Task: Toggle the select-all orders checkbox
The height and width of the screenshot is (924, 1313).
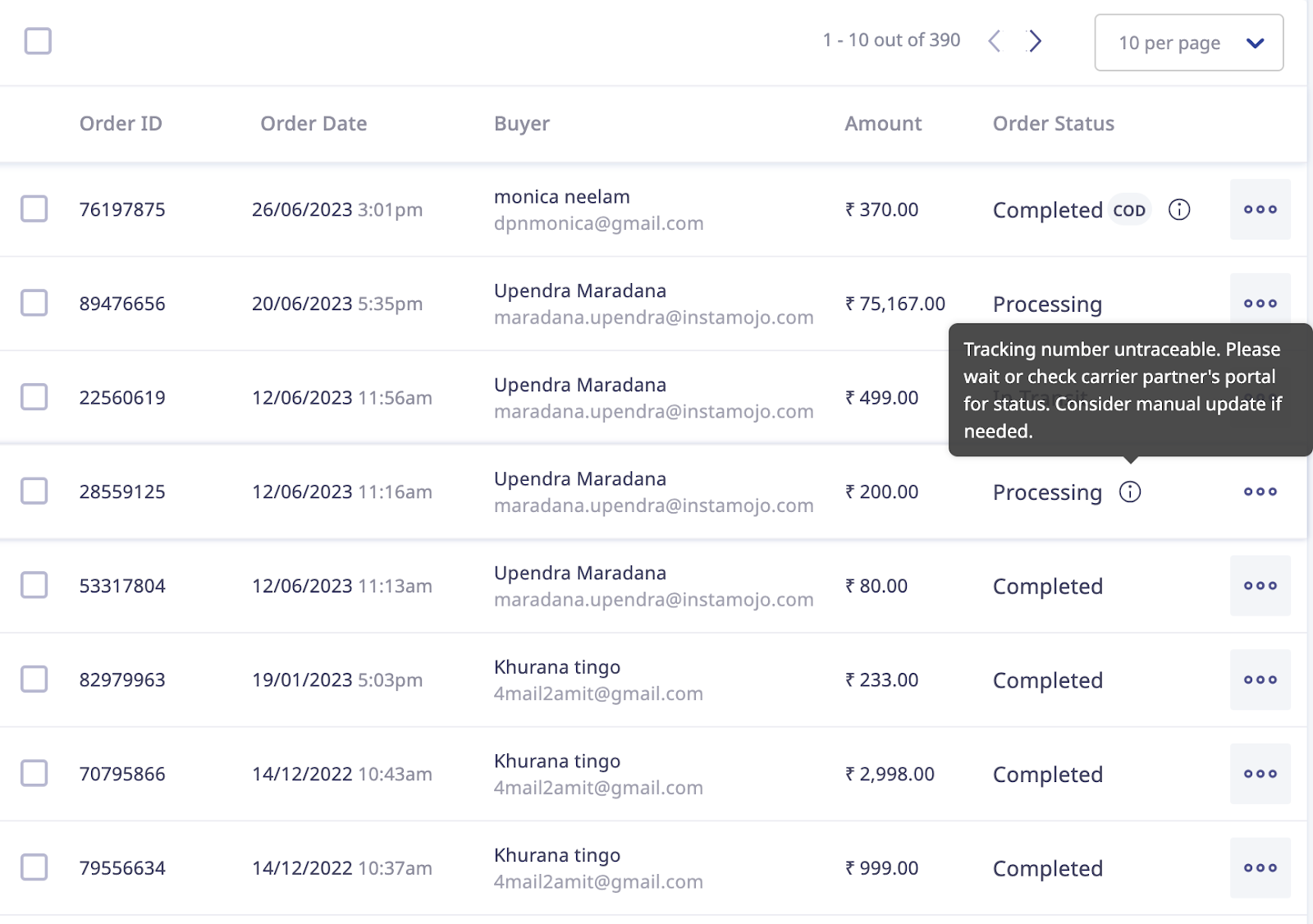Action: click(x=38, y=41)
